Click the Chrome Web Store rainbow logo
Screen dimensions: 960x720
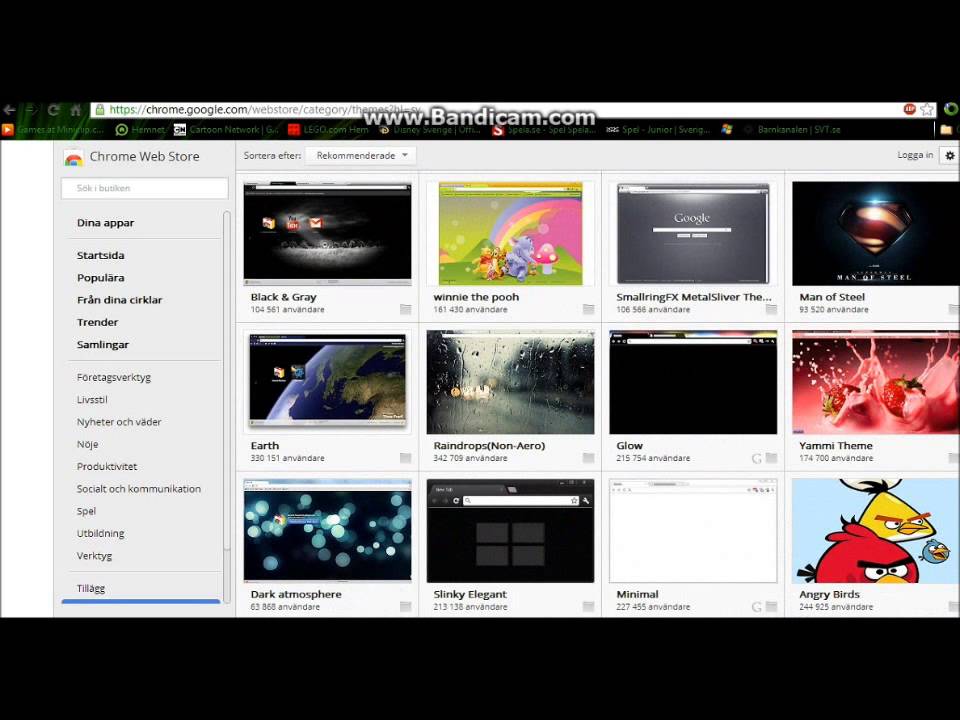(73, 158)
